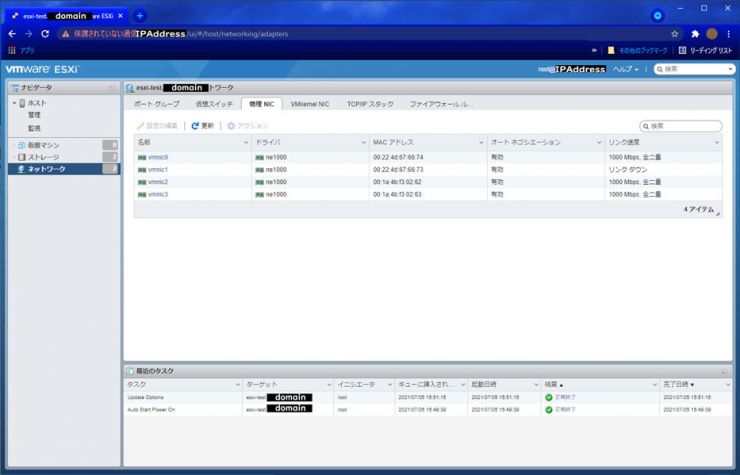Image resolution: width=740 pixels, height=475 pixels.
Task: Open a new browser tab with the plus button
Action: coord(140,16)
